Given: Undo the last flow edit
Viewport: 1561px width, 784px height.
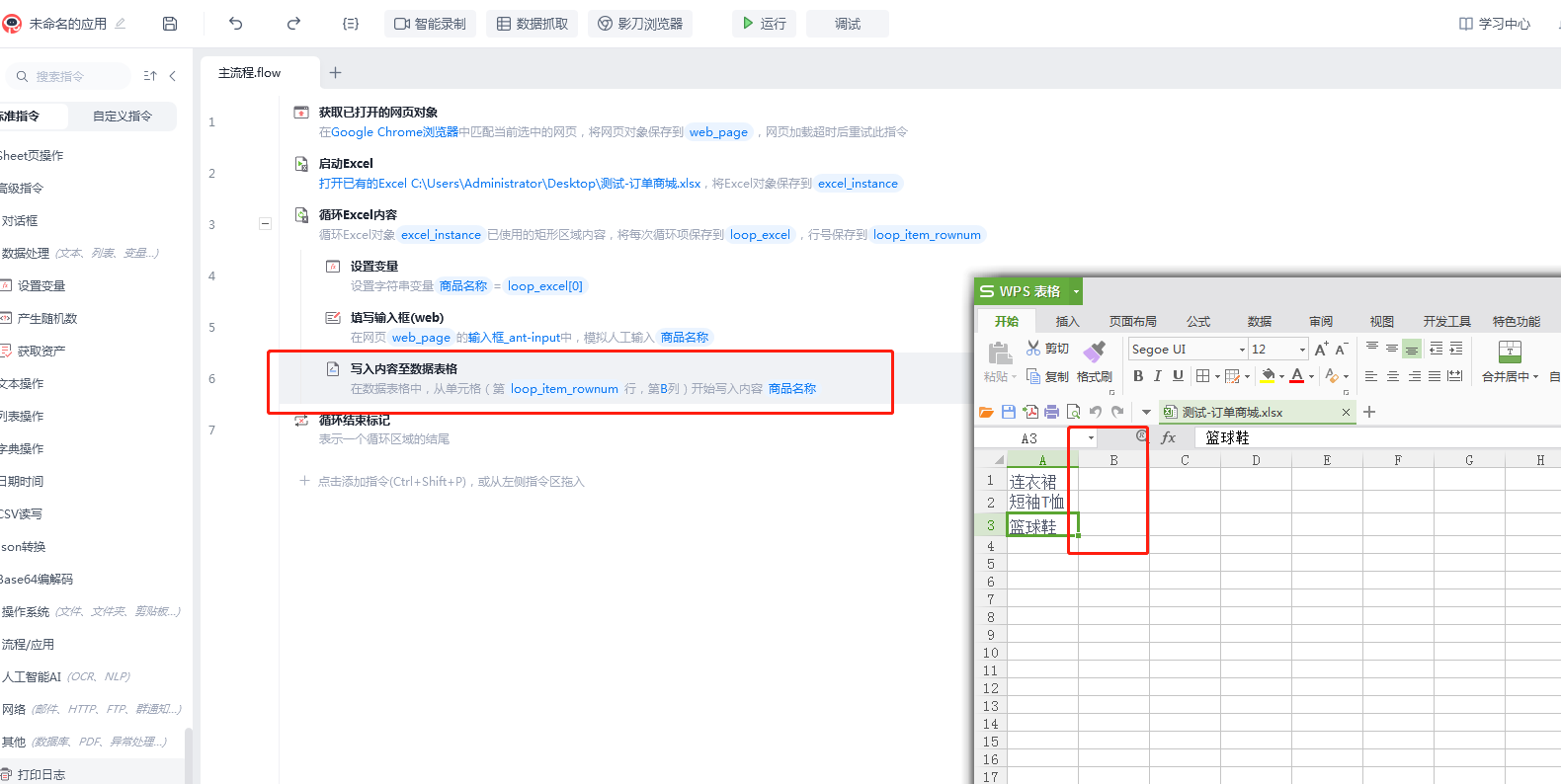Looking at the screenshot, I should click(235, 24).
